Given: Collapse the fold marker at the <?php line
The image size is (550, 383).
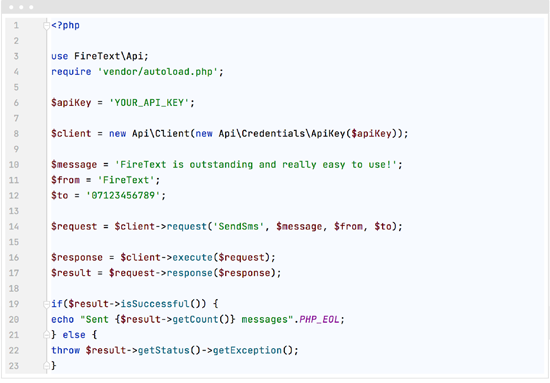Looking at the screenshot, I should 46,26.
